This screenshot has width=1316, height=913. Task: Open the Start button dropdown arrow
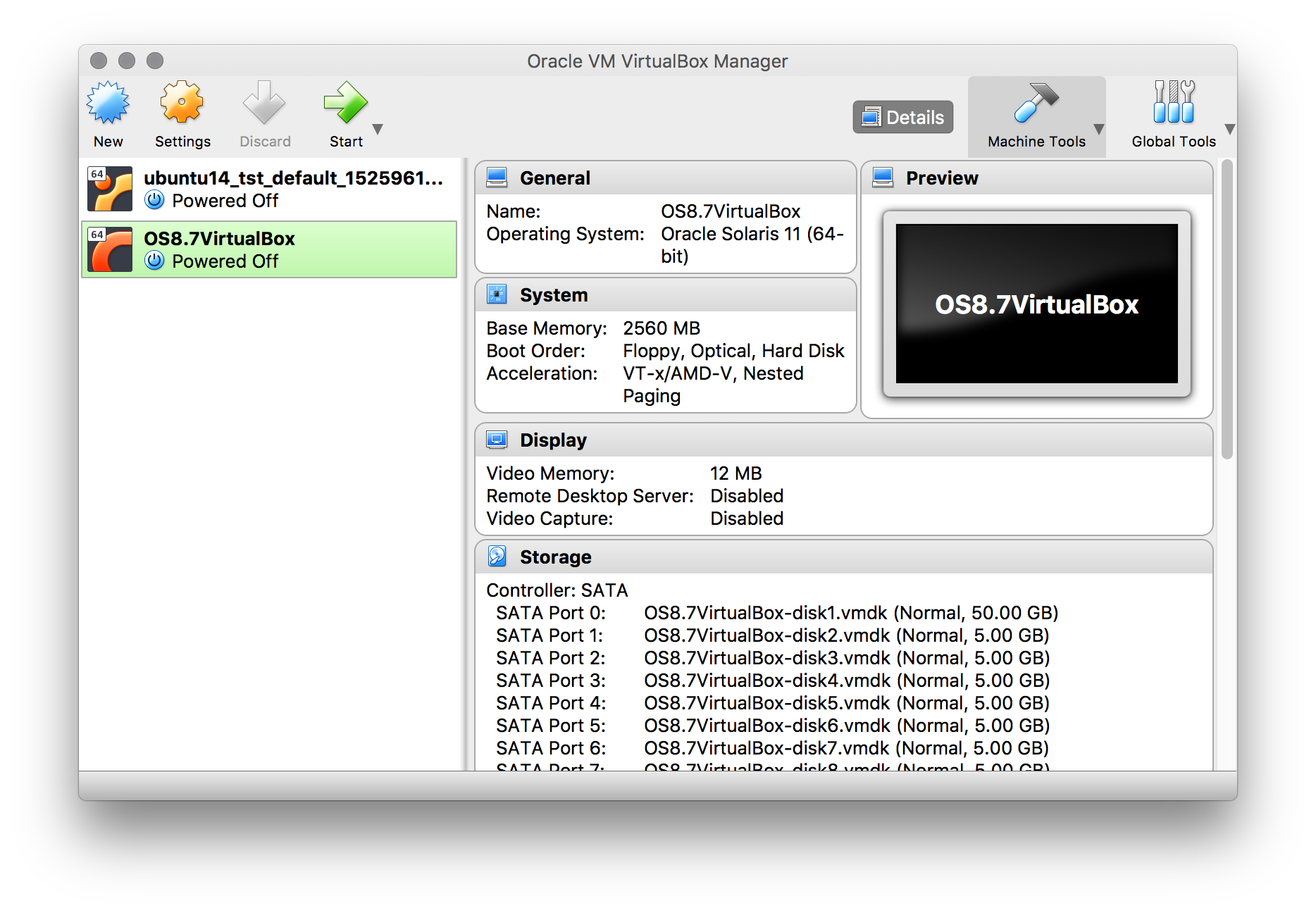[378, 129]
